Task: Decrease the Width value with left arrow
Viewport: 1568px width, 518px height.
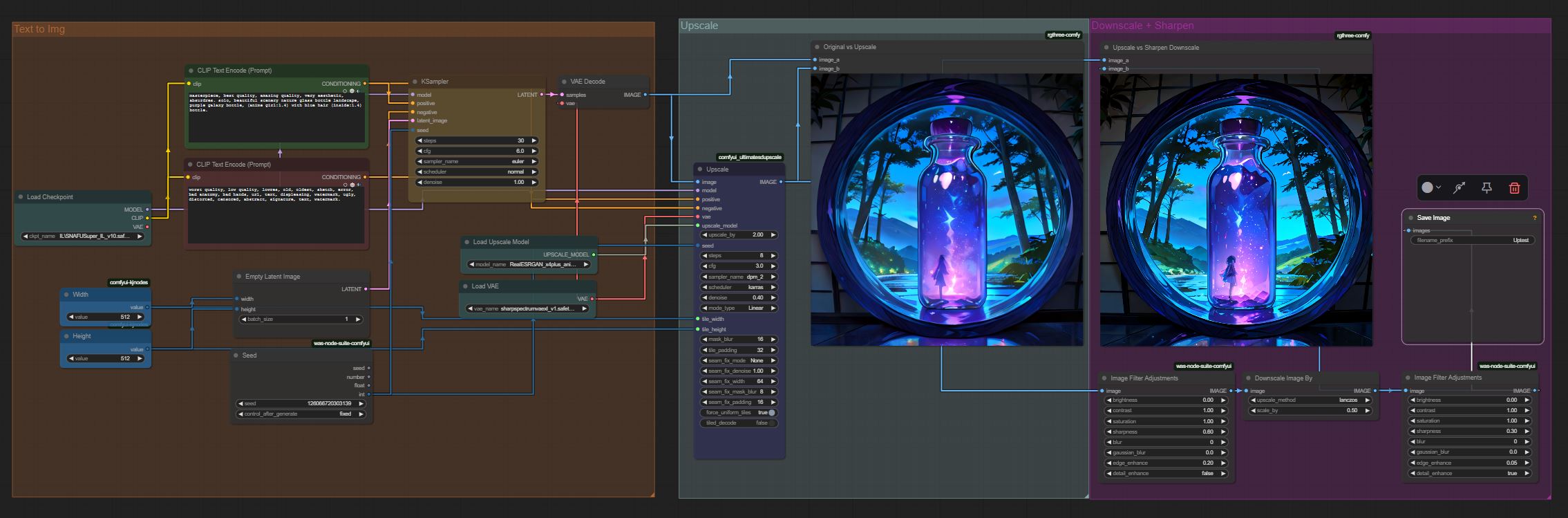Action: click(x=70, y=317)
